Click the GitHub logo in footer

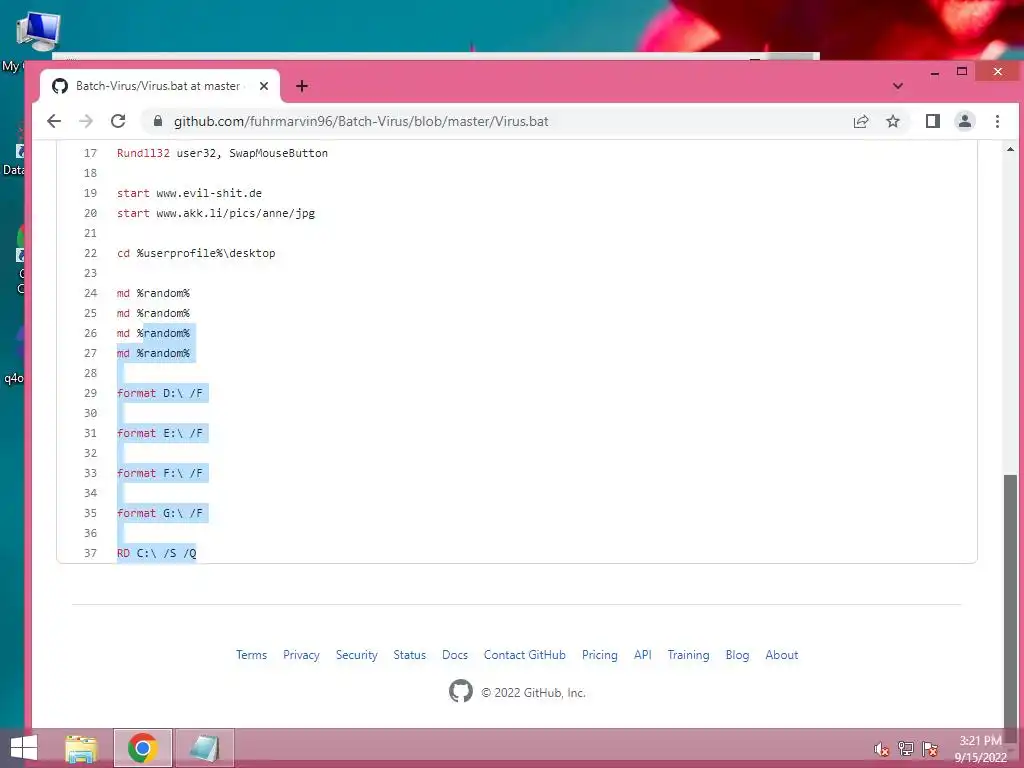coord(461,691)
